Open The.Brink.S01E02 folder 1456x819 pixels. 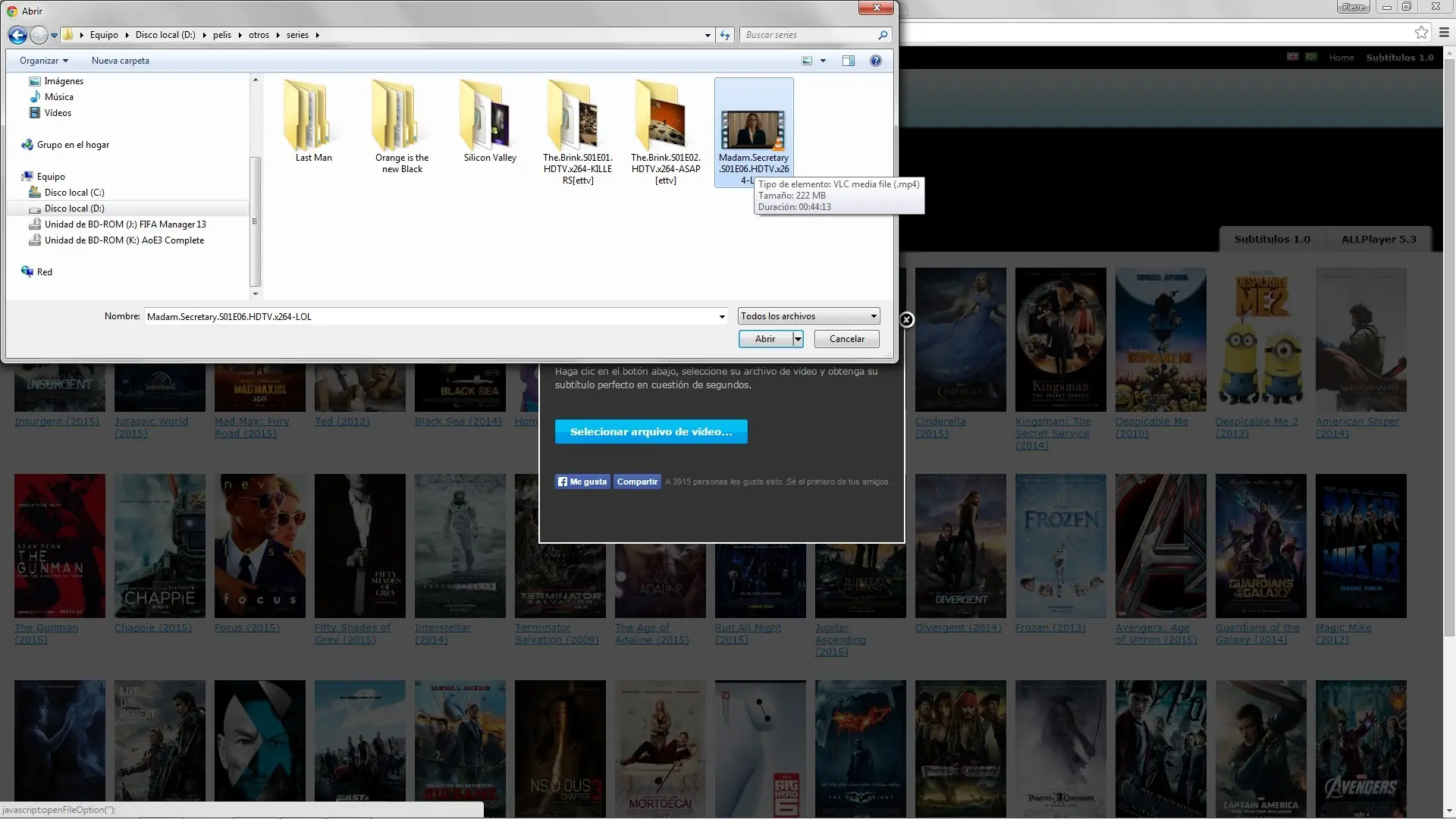tap(666, 133)
